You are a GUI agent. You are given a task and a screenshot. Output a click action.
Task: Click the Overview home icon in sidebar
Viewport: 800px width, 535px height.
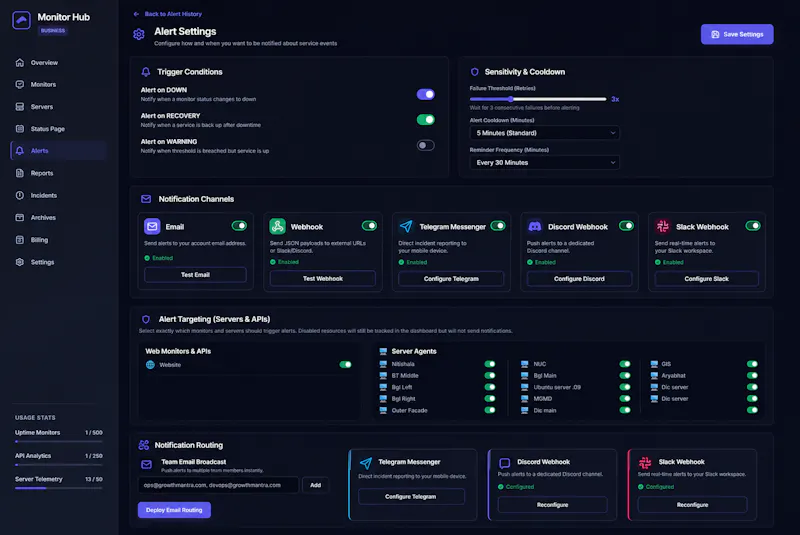20,63
